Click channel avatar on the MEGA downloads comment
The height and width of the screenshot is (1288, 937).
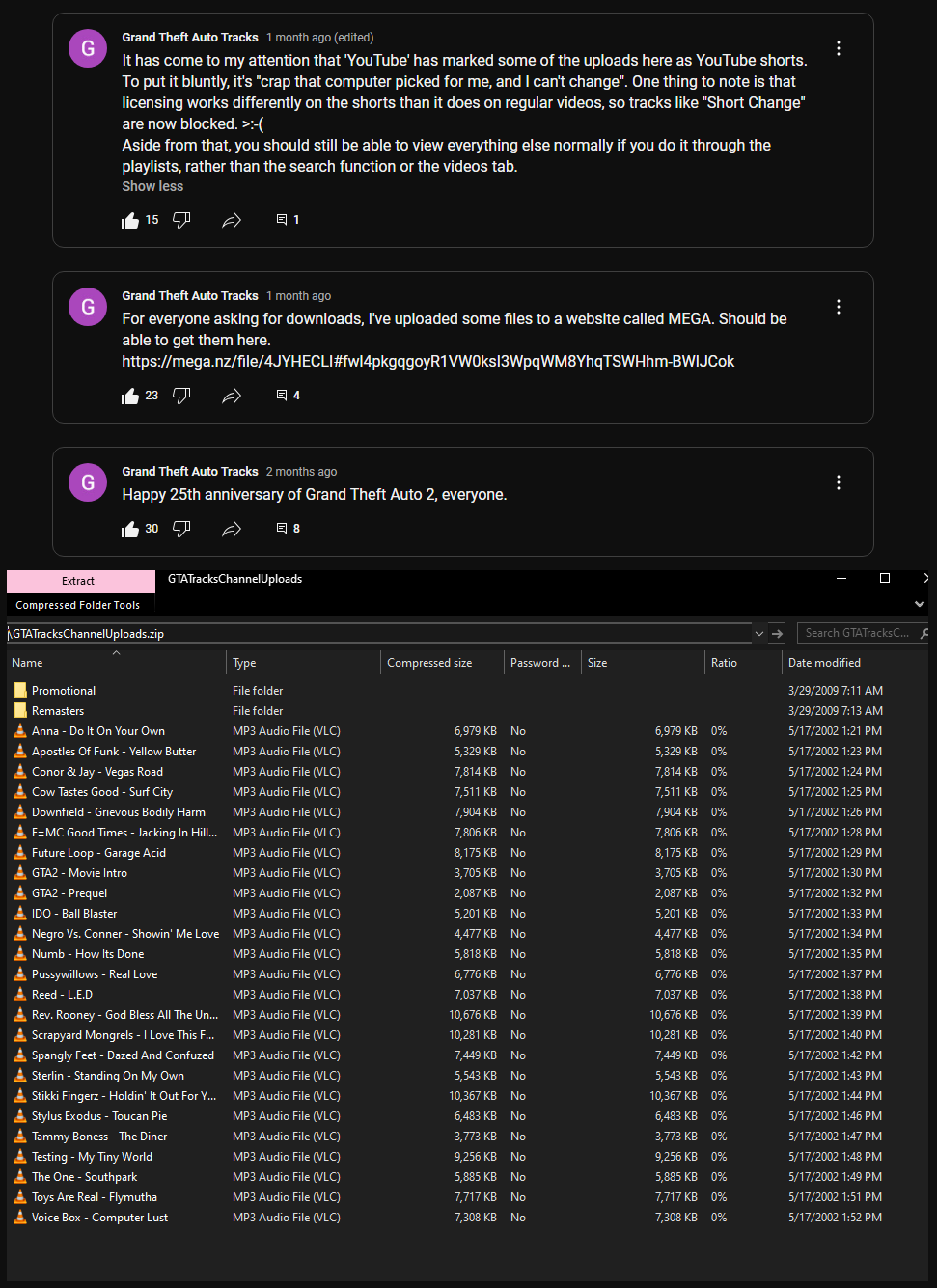click(x=88, y=307)
